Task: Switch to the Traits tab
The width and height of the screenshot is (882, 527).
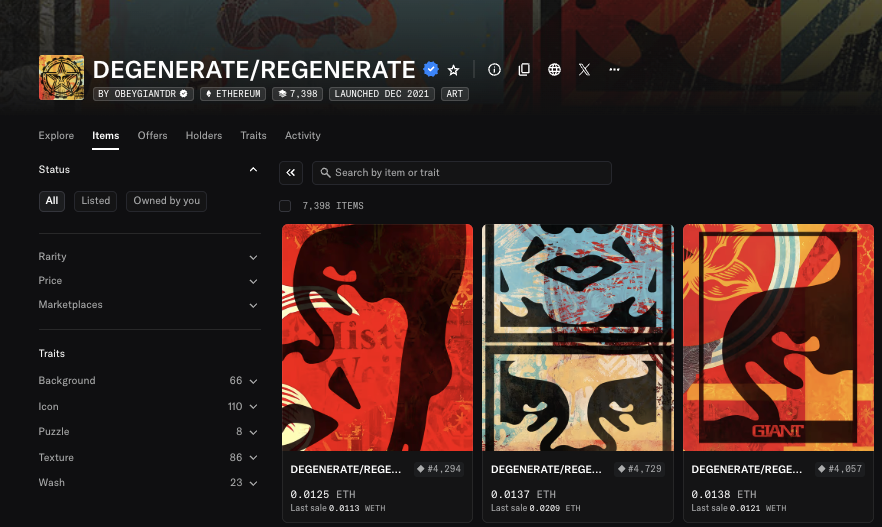Action: coord(253,136)
